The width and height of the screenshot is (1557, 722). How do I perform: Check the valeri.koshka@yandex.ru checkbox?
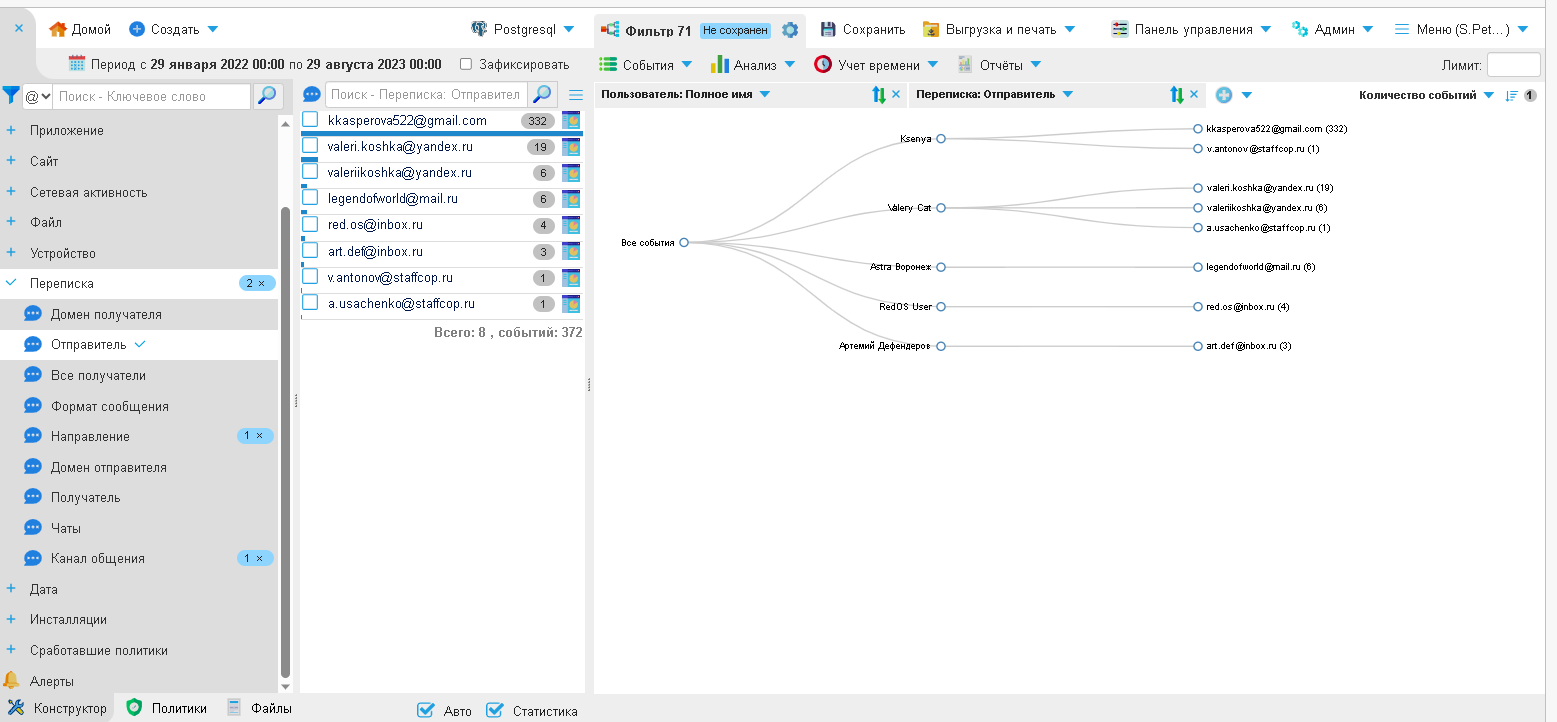pos(310,146)
